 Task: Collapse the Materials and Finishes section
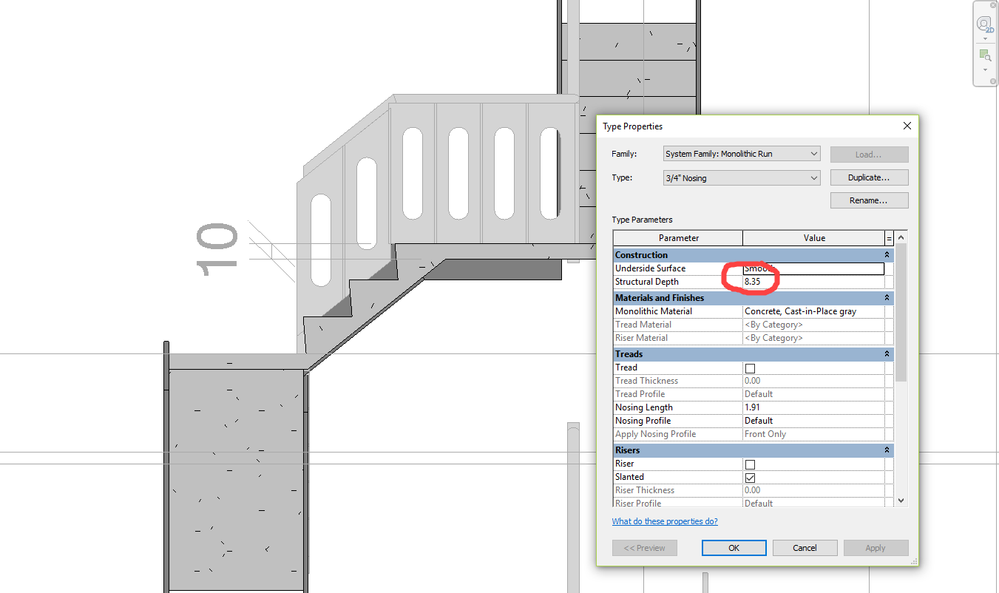tap(888, 297)
